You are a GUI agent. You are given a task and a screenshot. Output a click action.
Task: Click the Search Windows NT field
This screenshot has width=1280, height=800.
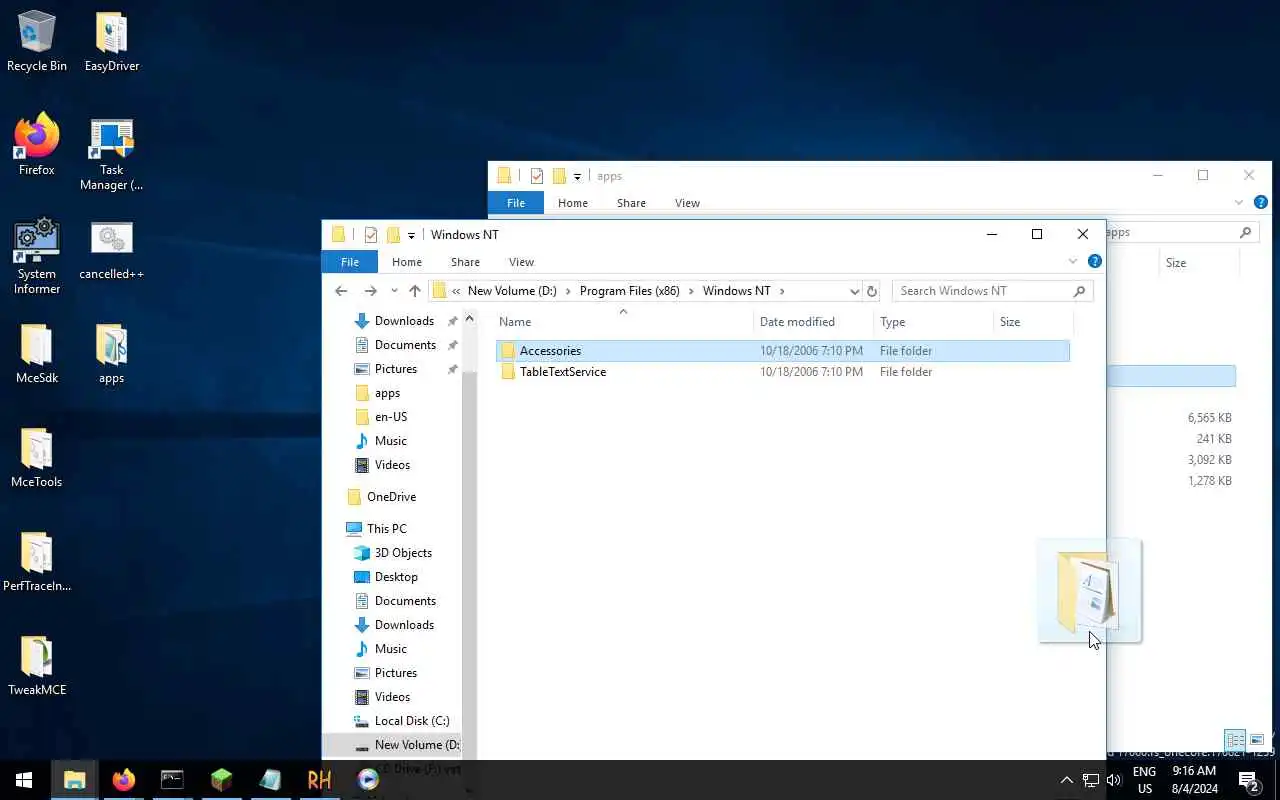click(992, 291)
